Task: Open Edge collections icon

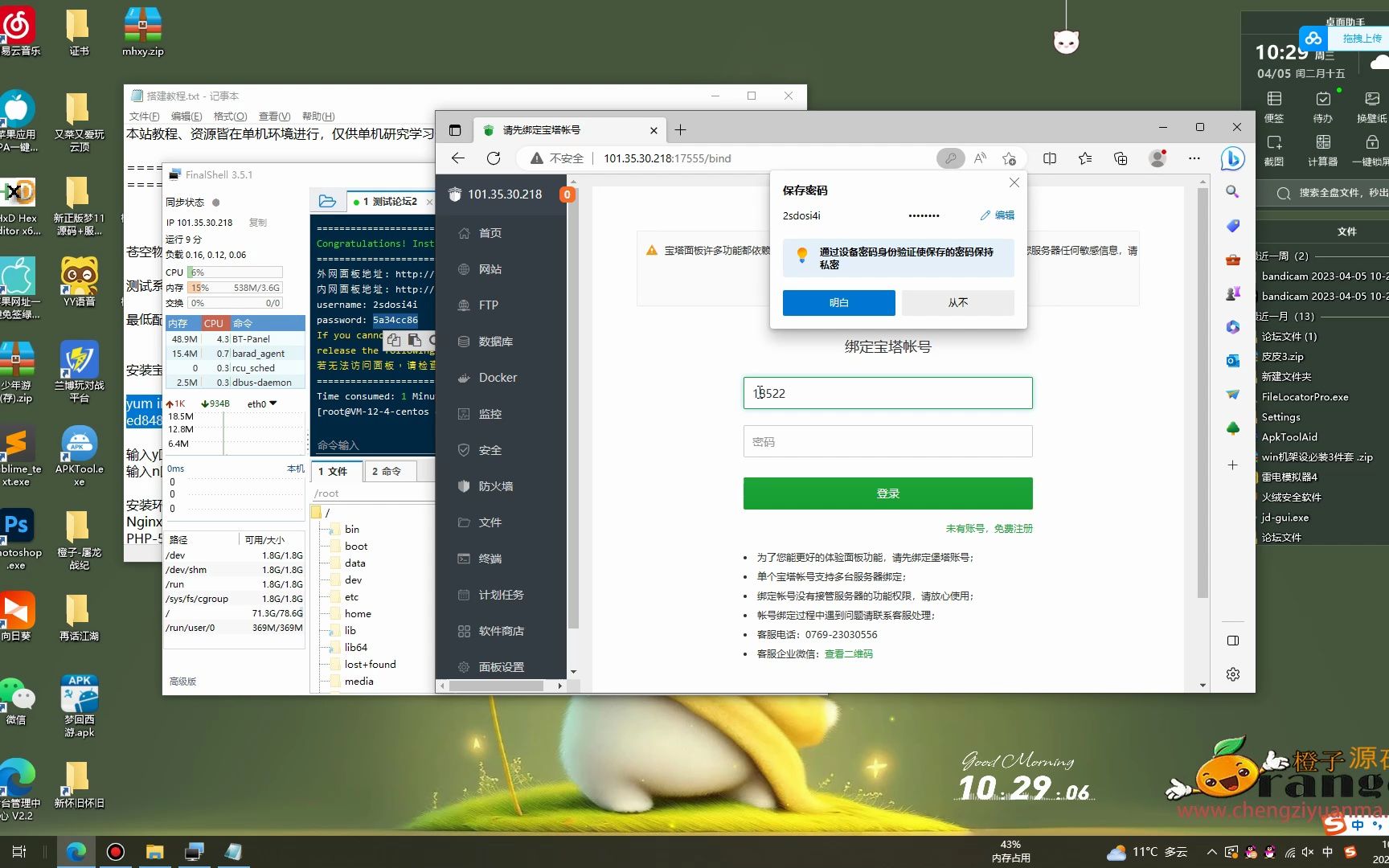Action: point(1121,158)
